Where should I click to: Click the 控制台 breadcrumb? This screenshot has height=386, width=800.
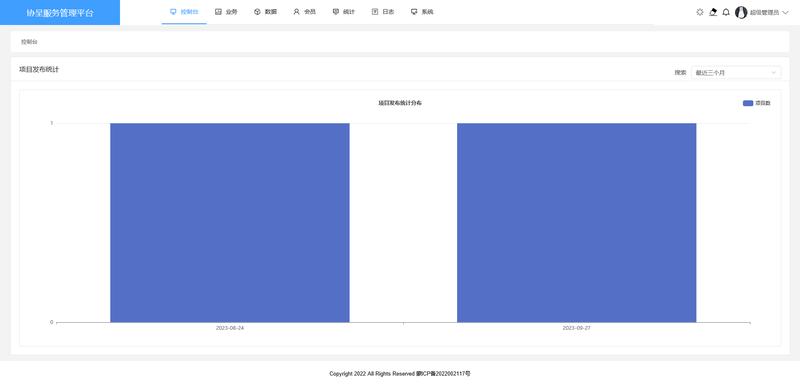pos(29,42)
